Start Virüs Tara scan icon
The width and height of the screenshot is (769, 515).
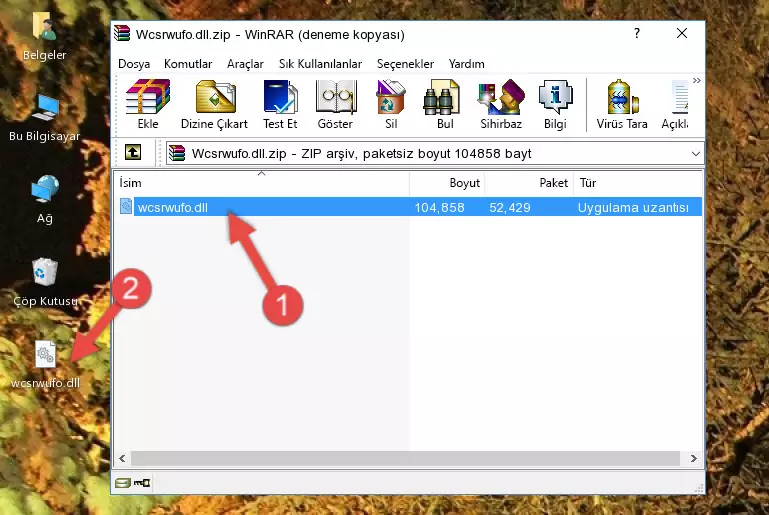(622, 104)
